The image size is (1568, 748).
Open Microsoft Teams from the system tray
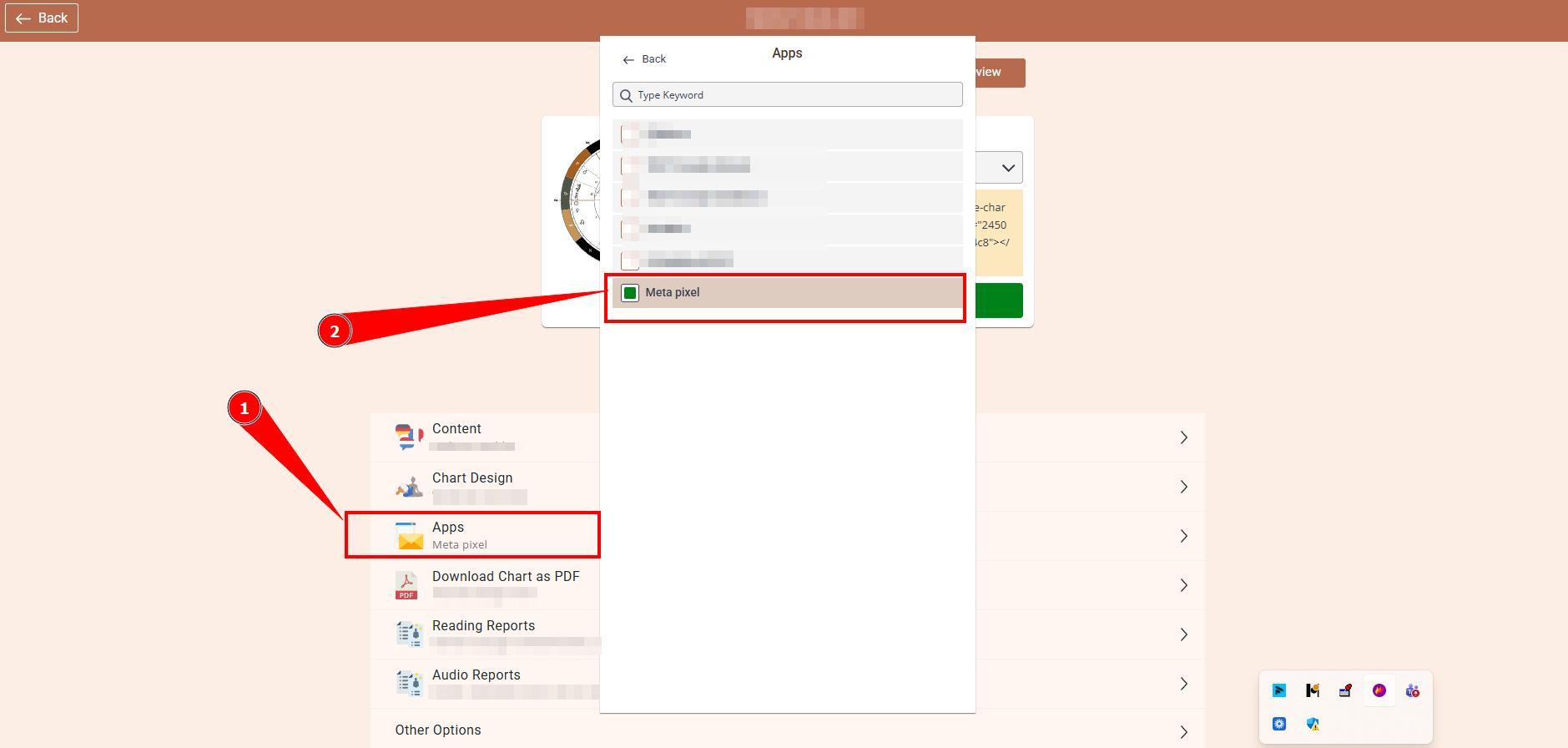(1412, 690)
